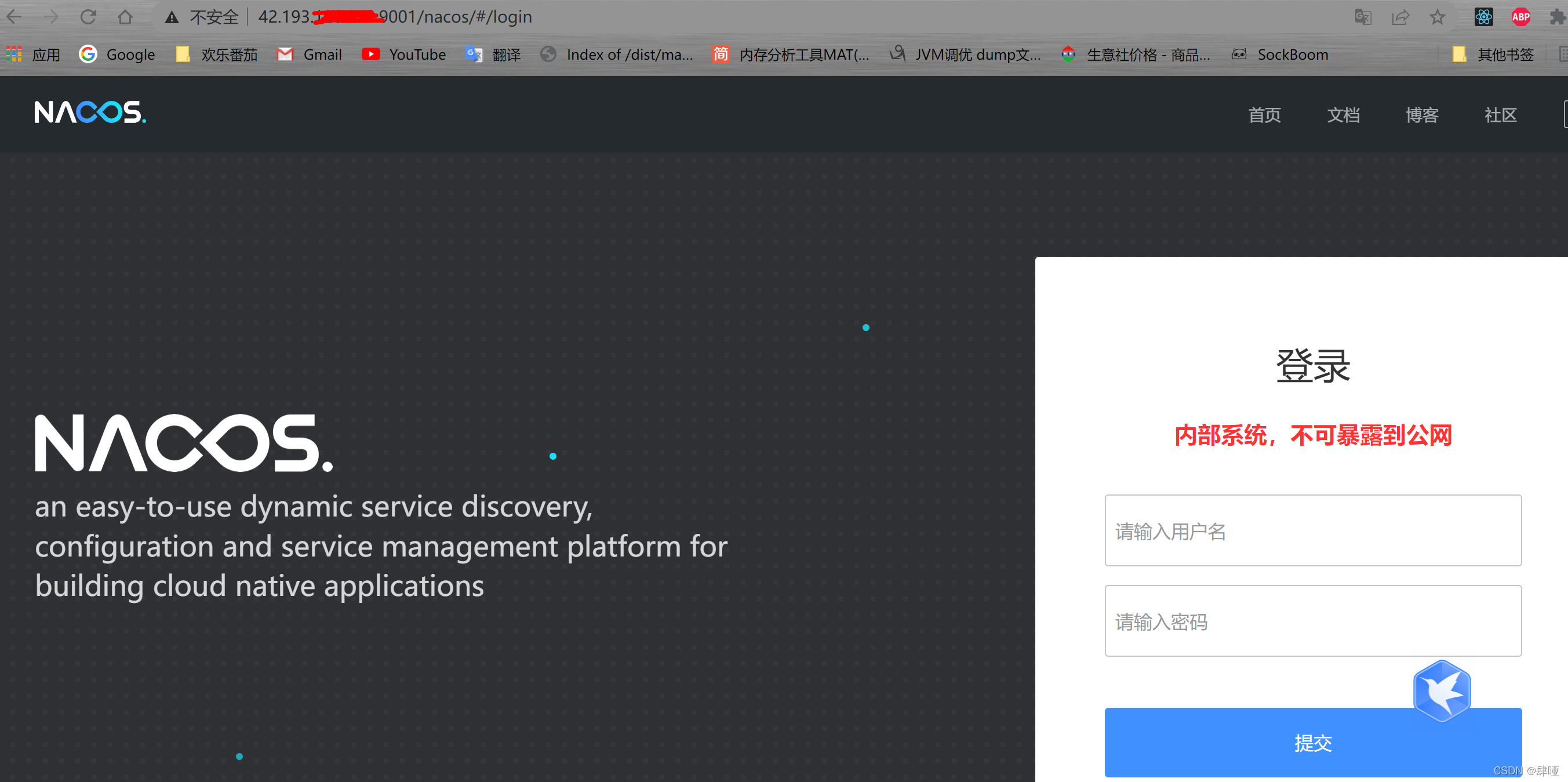The height and width of the screenshot is (782, 1568).
Task: Click the browser forward arrow
Action: (51, 17)
